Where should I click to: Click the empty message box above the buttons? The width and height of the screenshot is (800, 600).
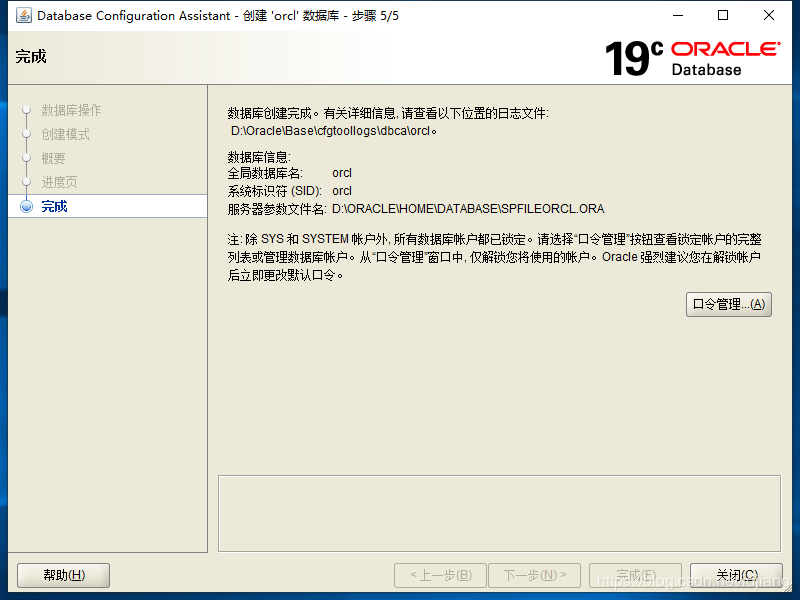tap(499, 514)
